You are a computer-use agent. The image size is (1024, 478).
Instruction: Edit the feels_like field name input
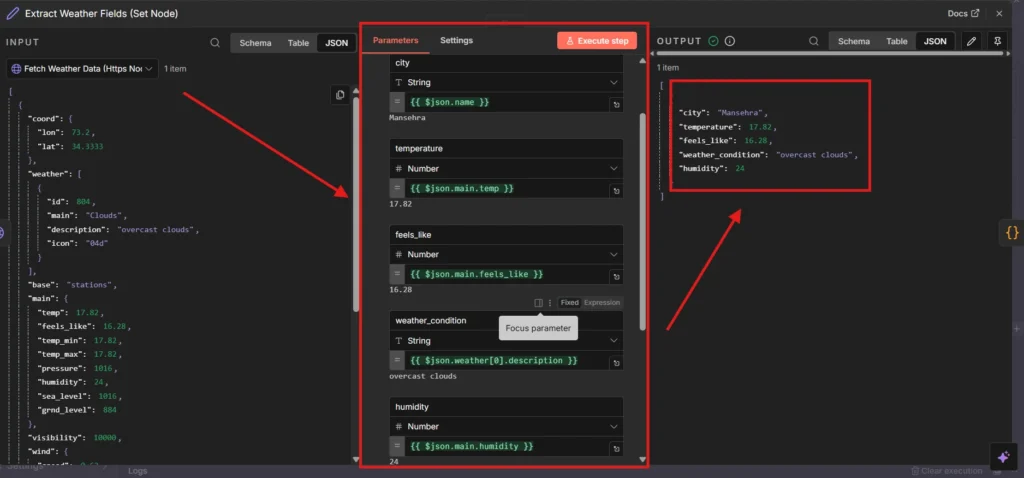pos(506,234)
